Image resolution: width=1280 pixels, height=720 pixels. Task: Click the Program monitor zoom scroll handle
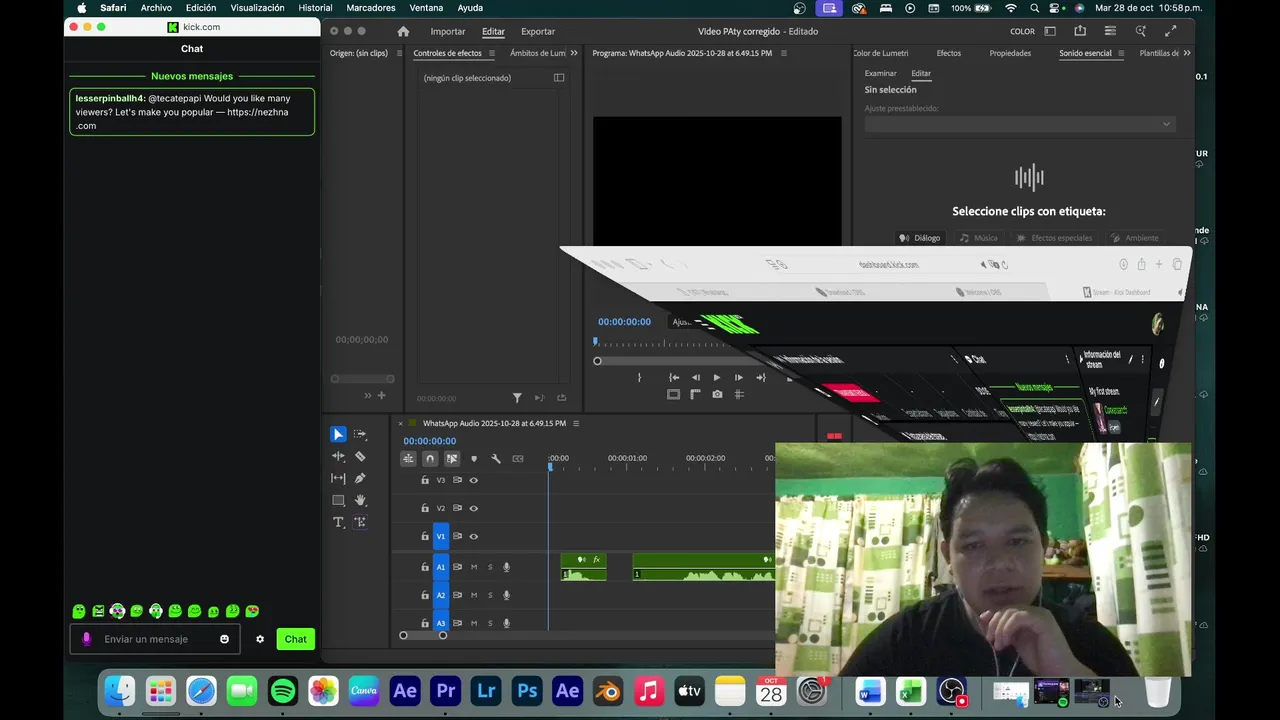pyautogui.click(x=597, y=361)
